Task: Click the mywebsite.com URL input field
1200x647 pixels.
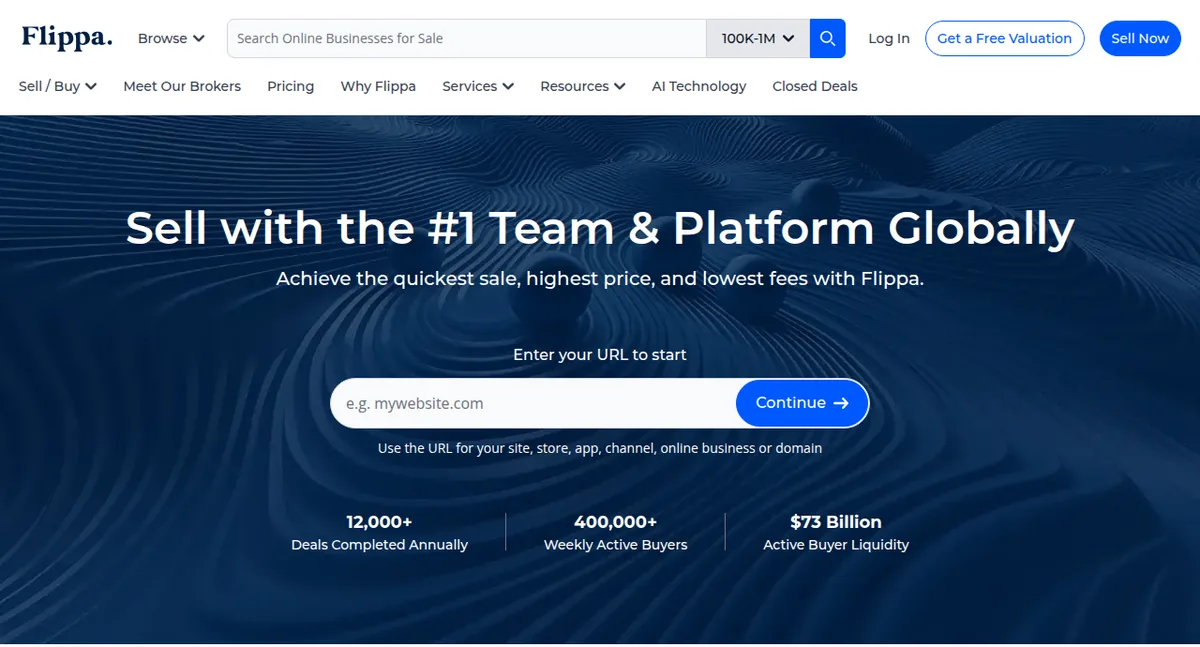Action: pos(534,403)
